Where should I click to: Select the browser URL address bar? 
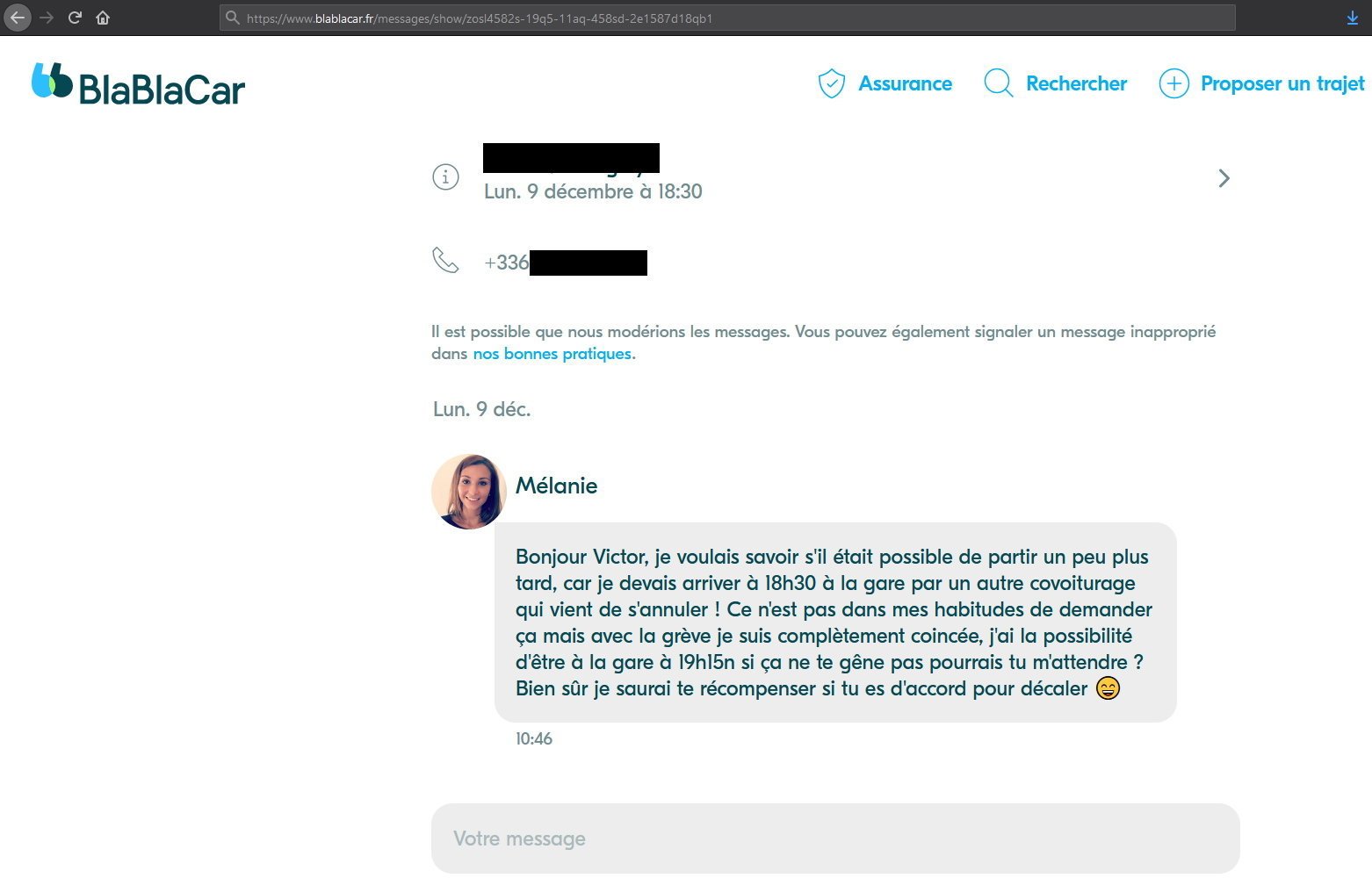pyautogui.click(x=727, y=18)
